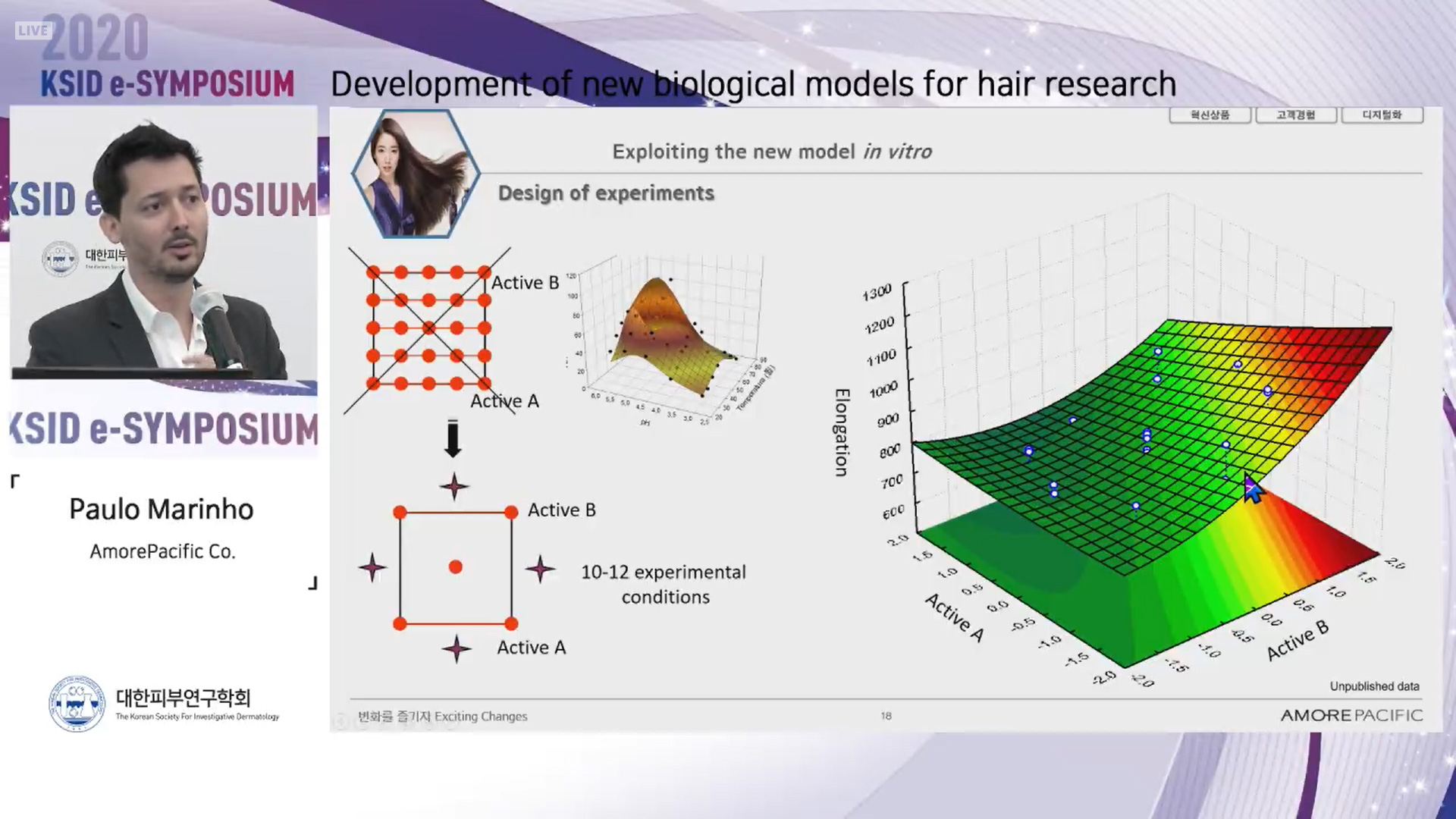
Task: Click the speaker name 'Paulo Marinho'
Action: [162, 509]
